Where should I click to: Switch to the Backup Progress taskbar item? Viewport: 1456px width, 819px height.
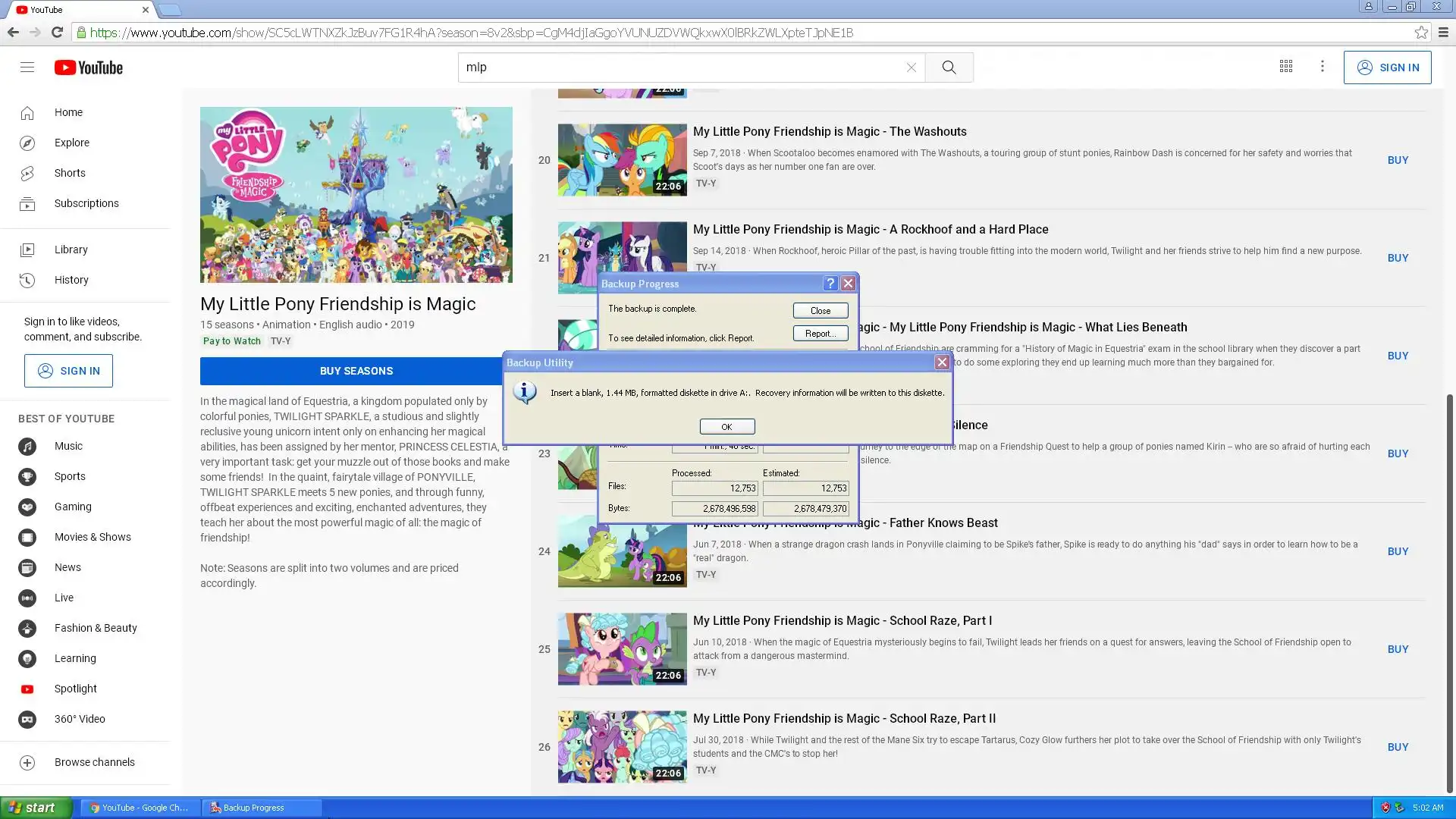click(x=262, y=808)
